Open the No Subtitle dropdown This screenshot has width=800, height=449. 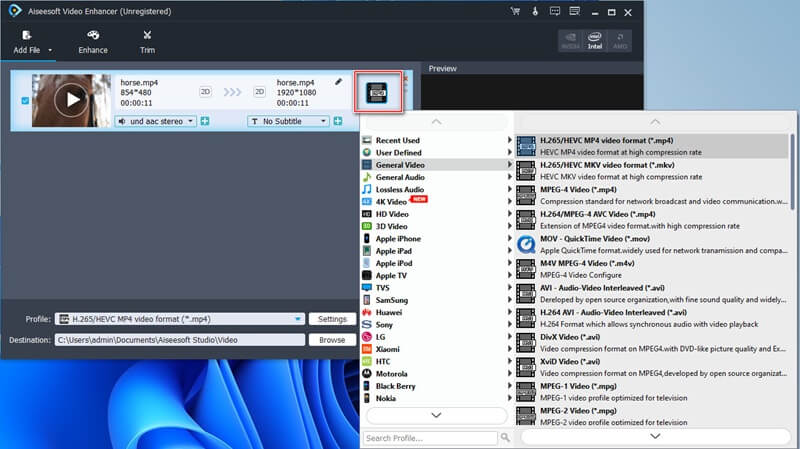(x=288, y=121)
